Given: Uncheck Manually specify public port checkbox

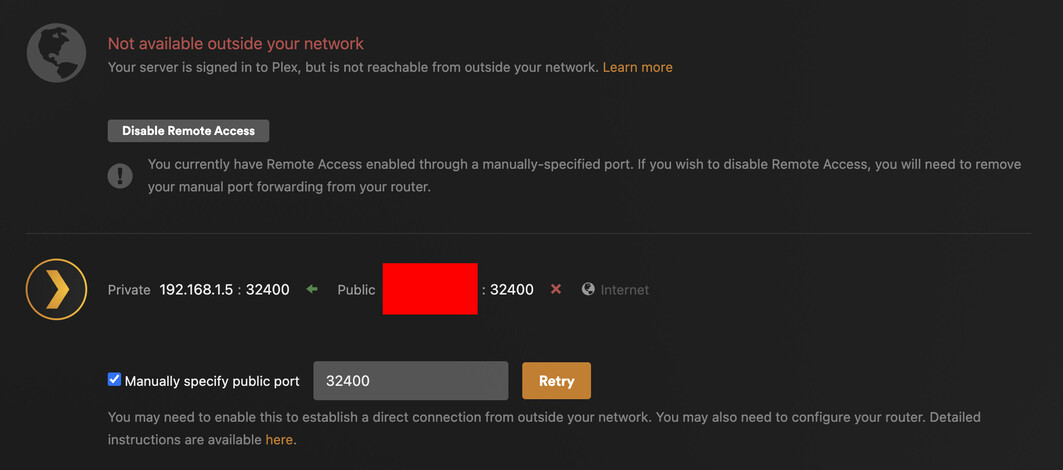Looking at the screenshot, I should 114,380.
